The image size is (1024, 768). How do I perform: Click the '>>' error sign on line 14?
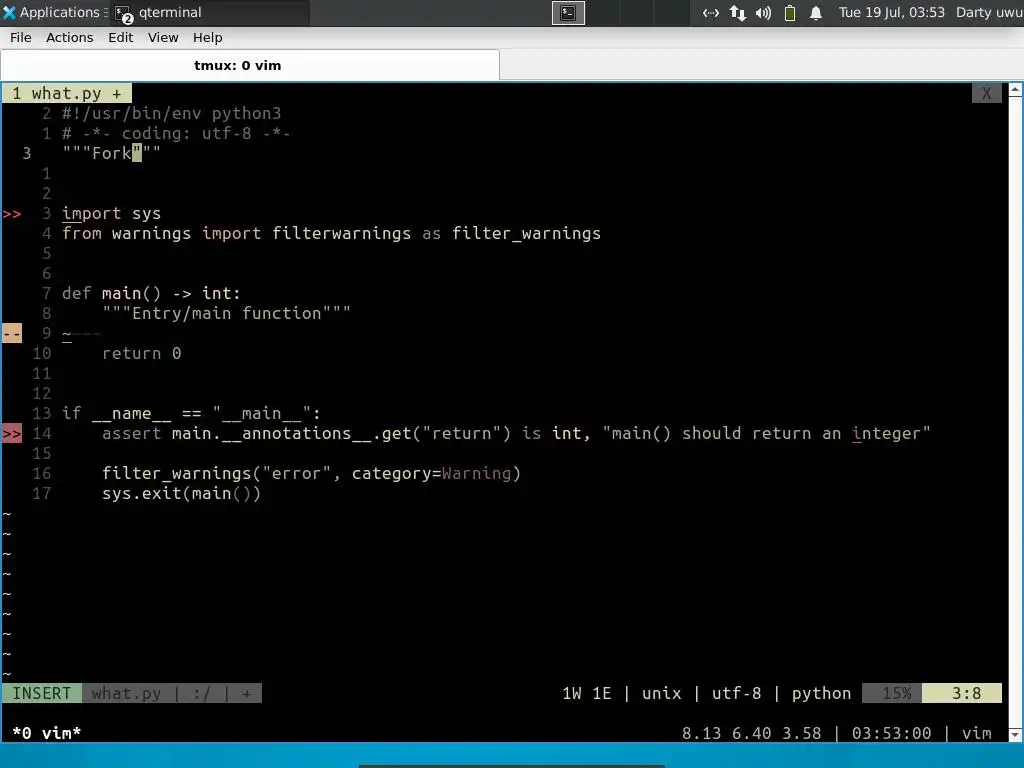pyautogui.click(x=12, y=434)
